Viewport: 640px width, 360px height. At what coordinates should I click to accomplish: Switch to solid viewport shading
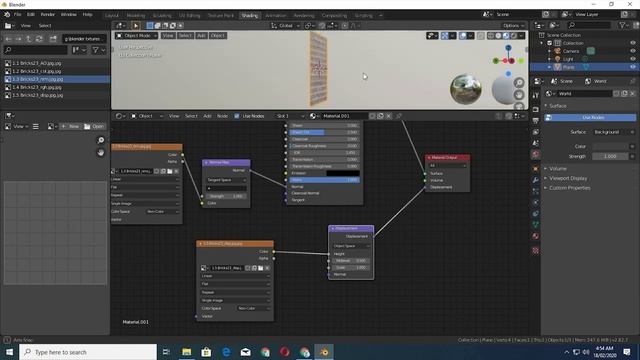tap(498, 36)
